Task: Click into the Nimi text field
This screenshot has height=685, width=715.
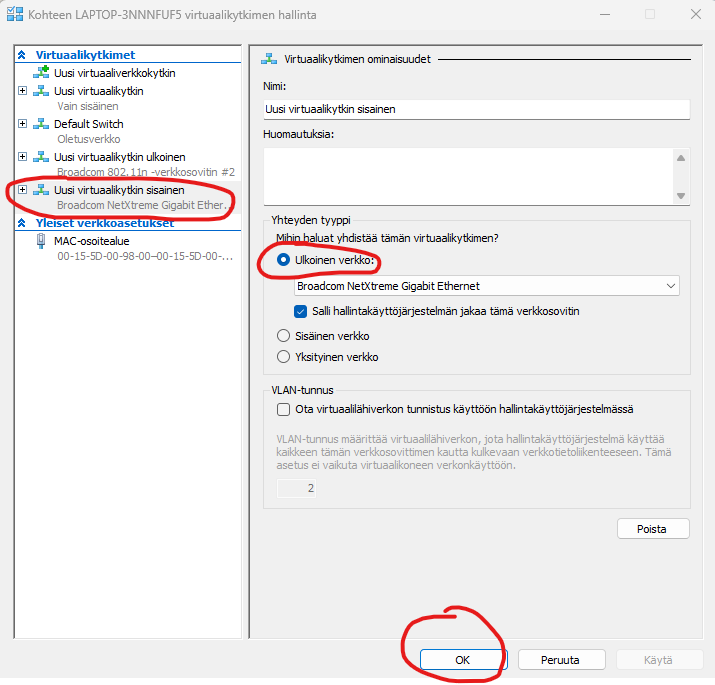Action: click(476, 109)
